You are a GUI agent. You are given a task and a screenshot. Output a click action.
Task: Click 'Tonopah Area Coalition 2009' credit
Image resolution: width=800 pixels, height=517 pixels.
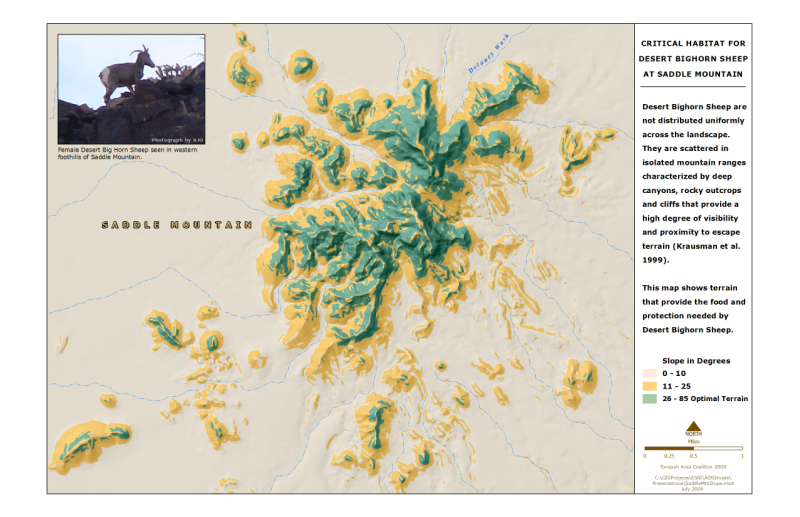click(x=692, y=466)
